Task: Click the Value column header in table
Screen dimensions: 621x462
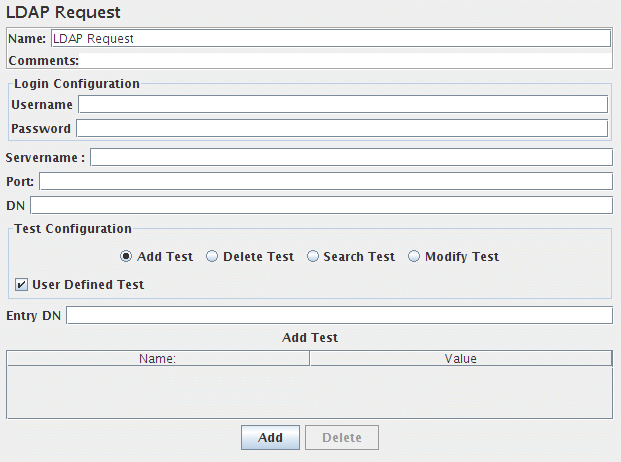Action: click(460, 358)
